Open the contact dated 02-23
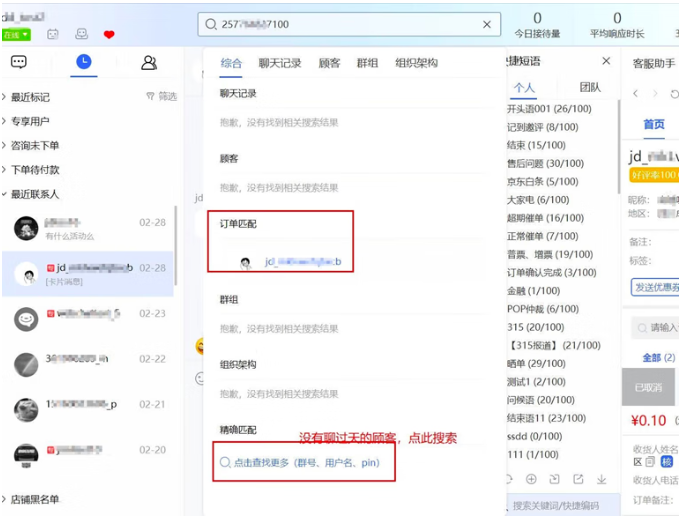The height and width of the screenshot is (520, 683). click(88, 319)
